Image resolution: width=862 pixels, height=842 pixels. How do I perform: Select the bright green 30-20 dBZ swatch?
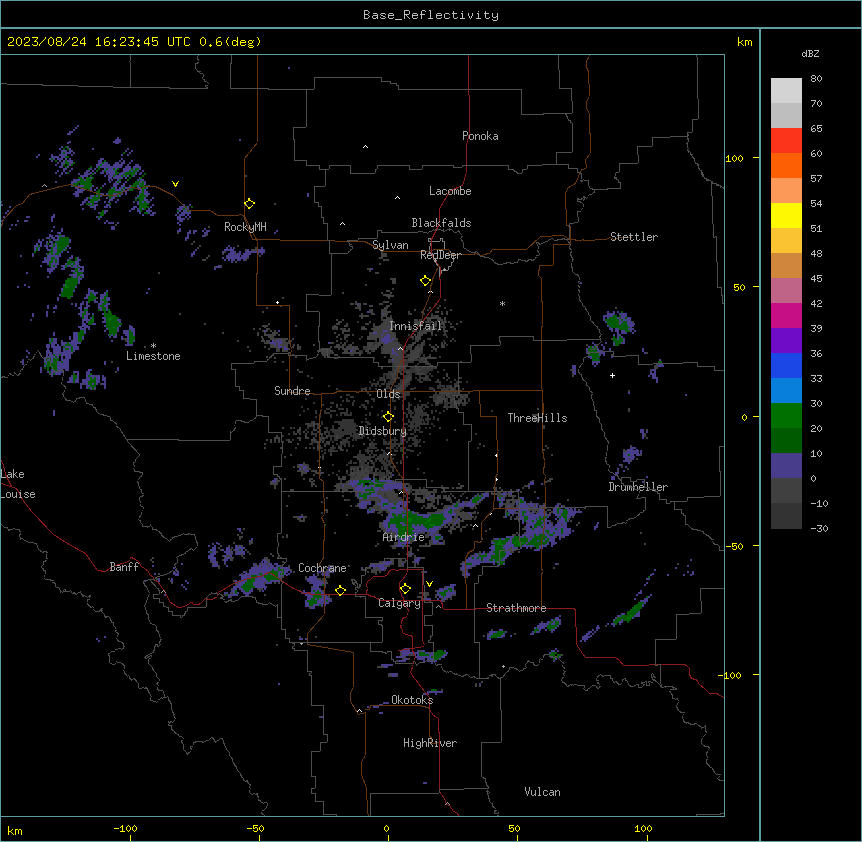point(786,416)
